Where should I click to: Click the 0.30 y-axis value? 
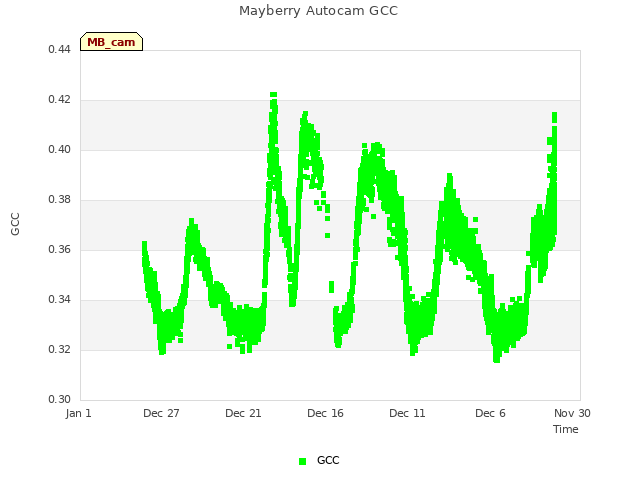(60, 399)
